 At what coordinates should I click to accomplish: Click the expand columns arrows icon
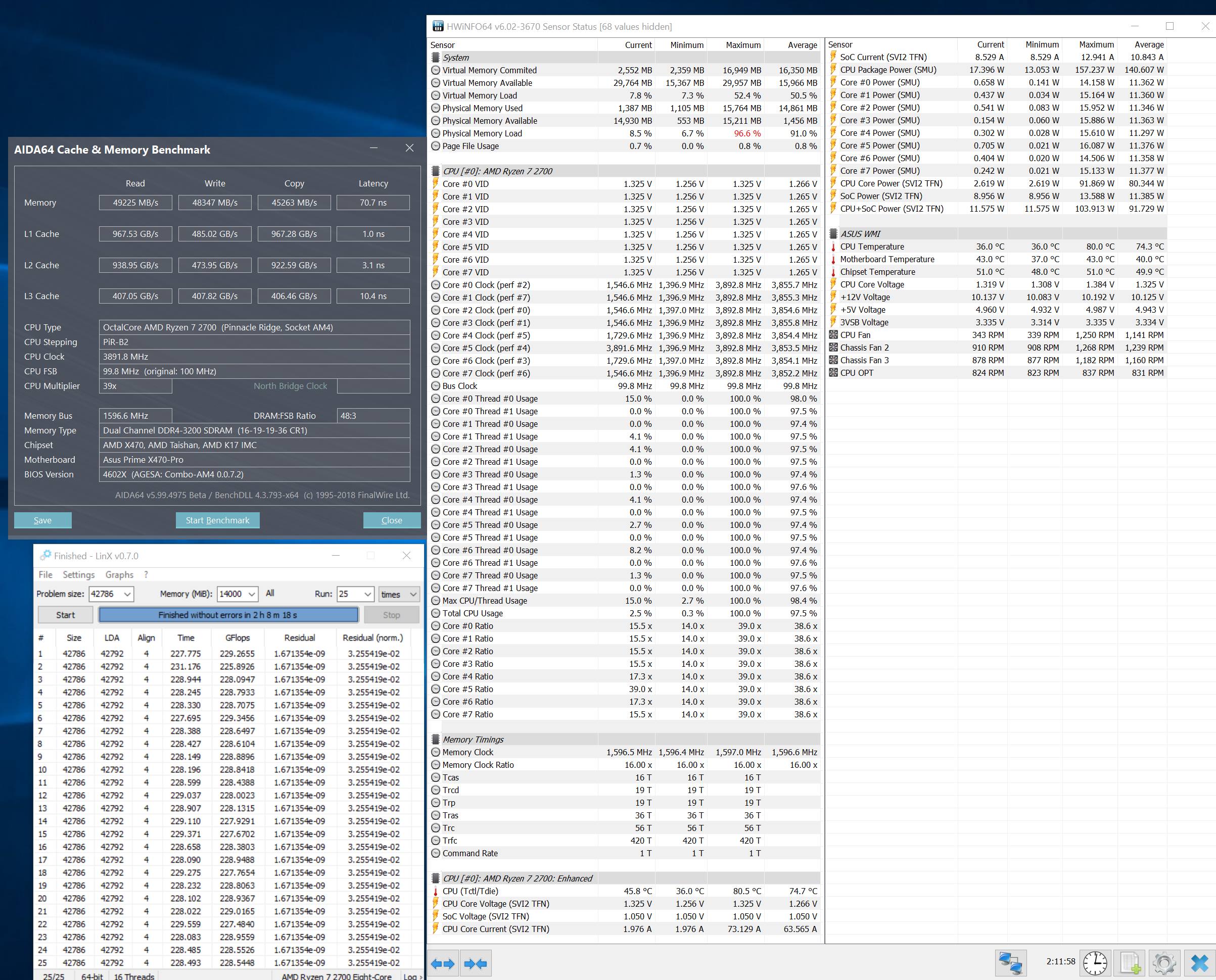(x=443, y=964)
